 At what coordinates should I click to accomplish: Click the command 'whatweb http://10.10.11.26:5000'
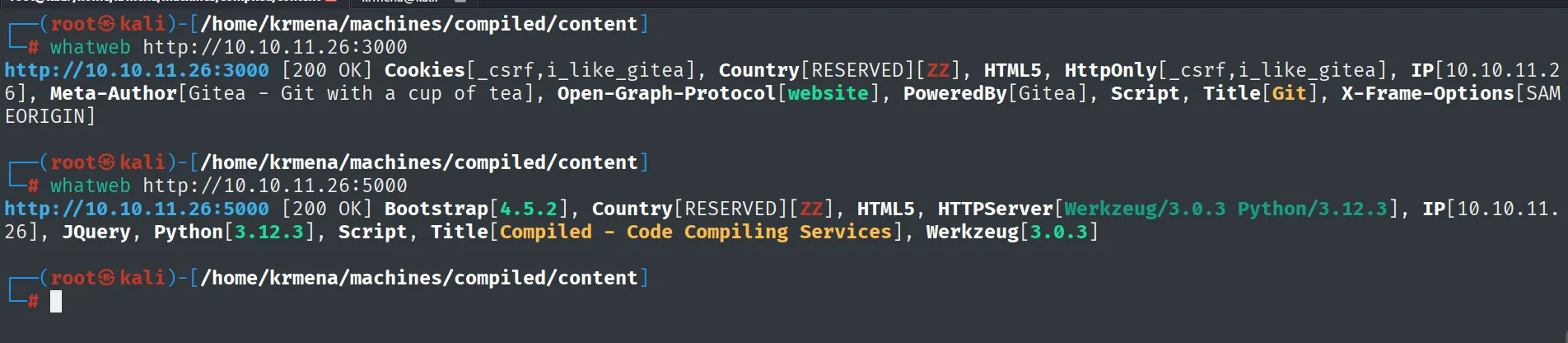point(228,186)
